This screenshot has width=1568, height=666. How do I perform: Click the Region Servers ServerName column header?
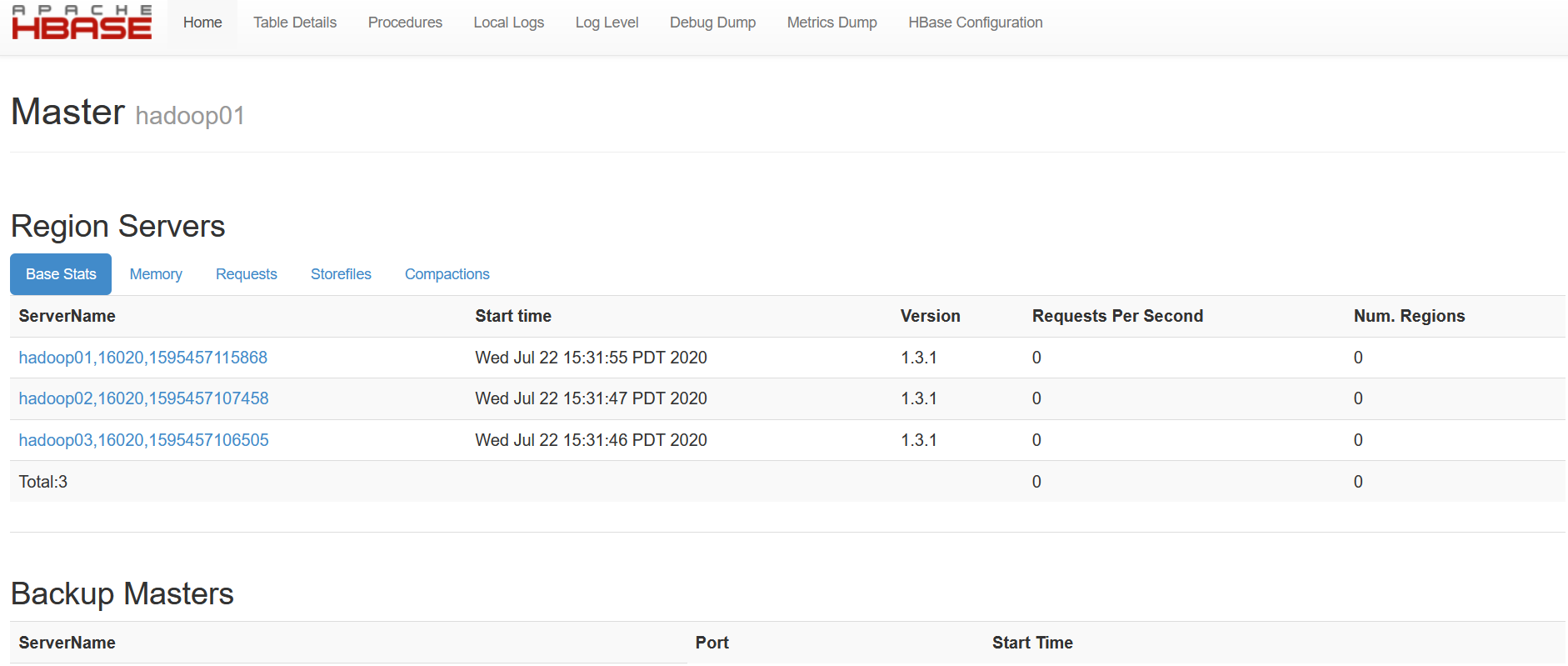67,316
